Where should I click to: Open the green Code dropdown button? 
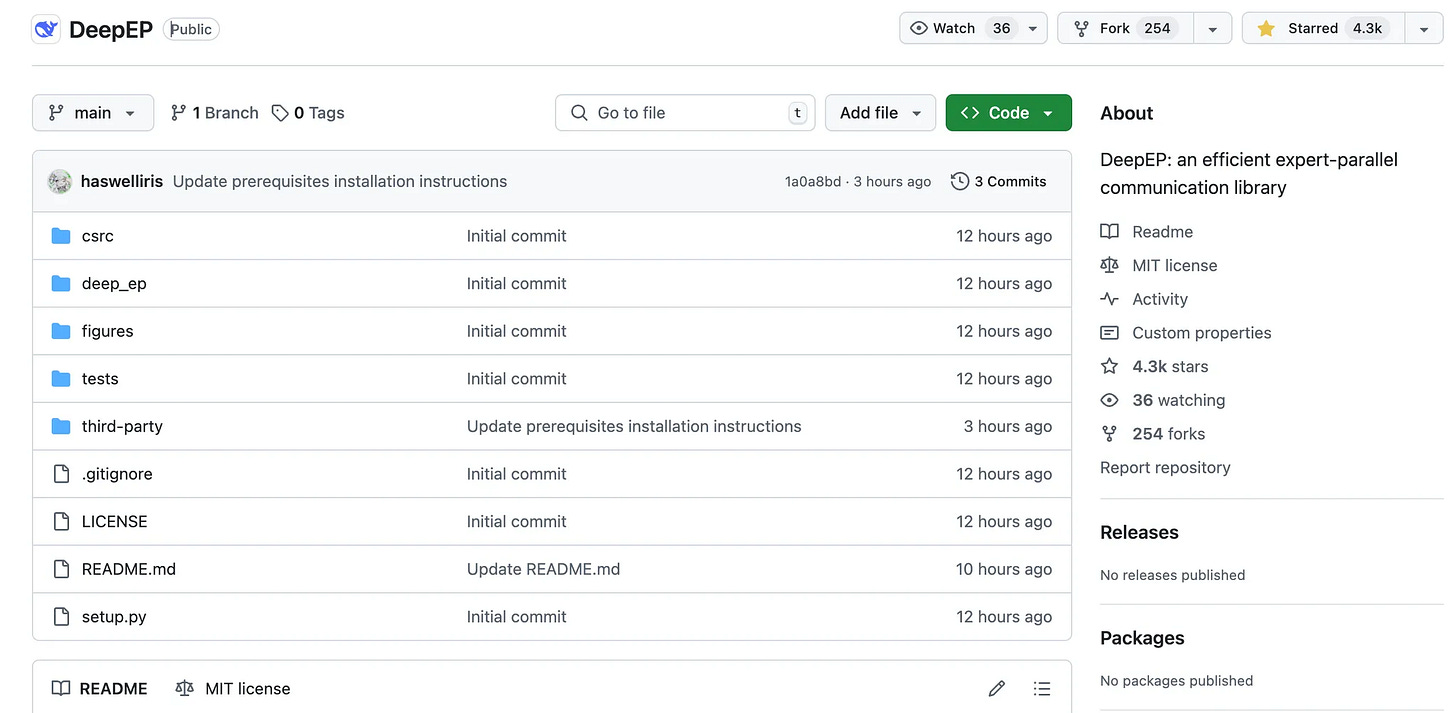click(x=1008, y=113)
